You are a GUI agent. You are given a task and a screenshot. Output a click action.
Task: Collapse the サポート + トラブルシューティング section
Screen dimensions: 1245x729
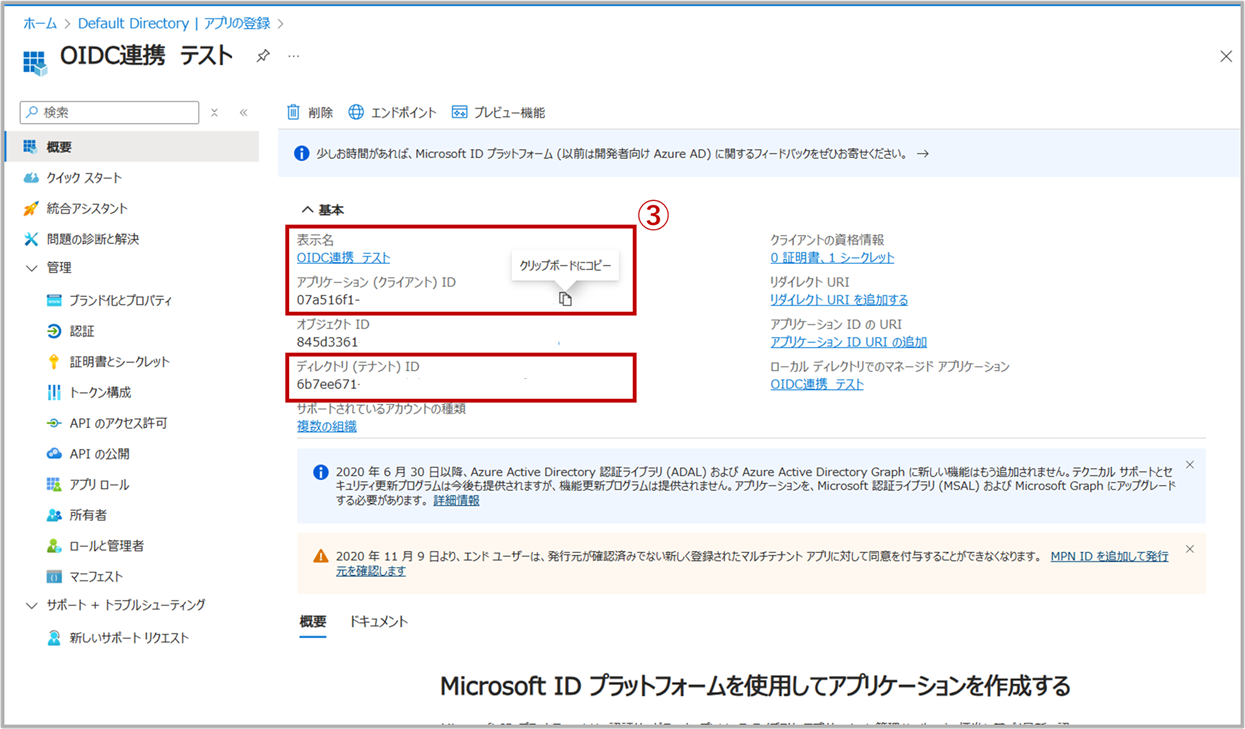pos(31,605)
